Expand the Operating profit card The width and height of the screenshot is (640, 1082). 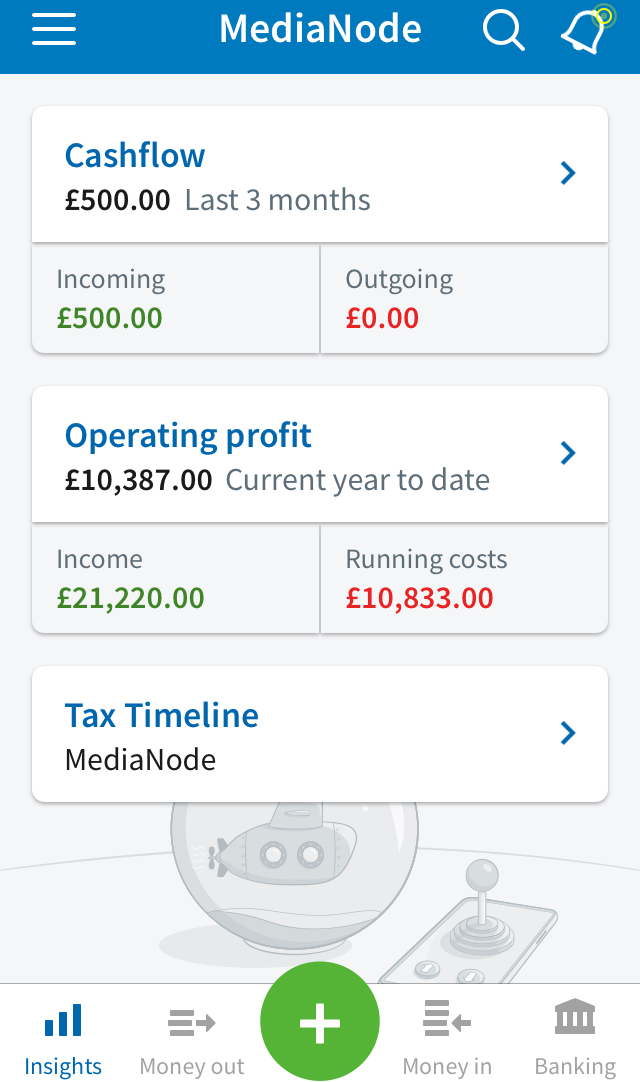point(567,453)
